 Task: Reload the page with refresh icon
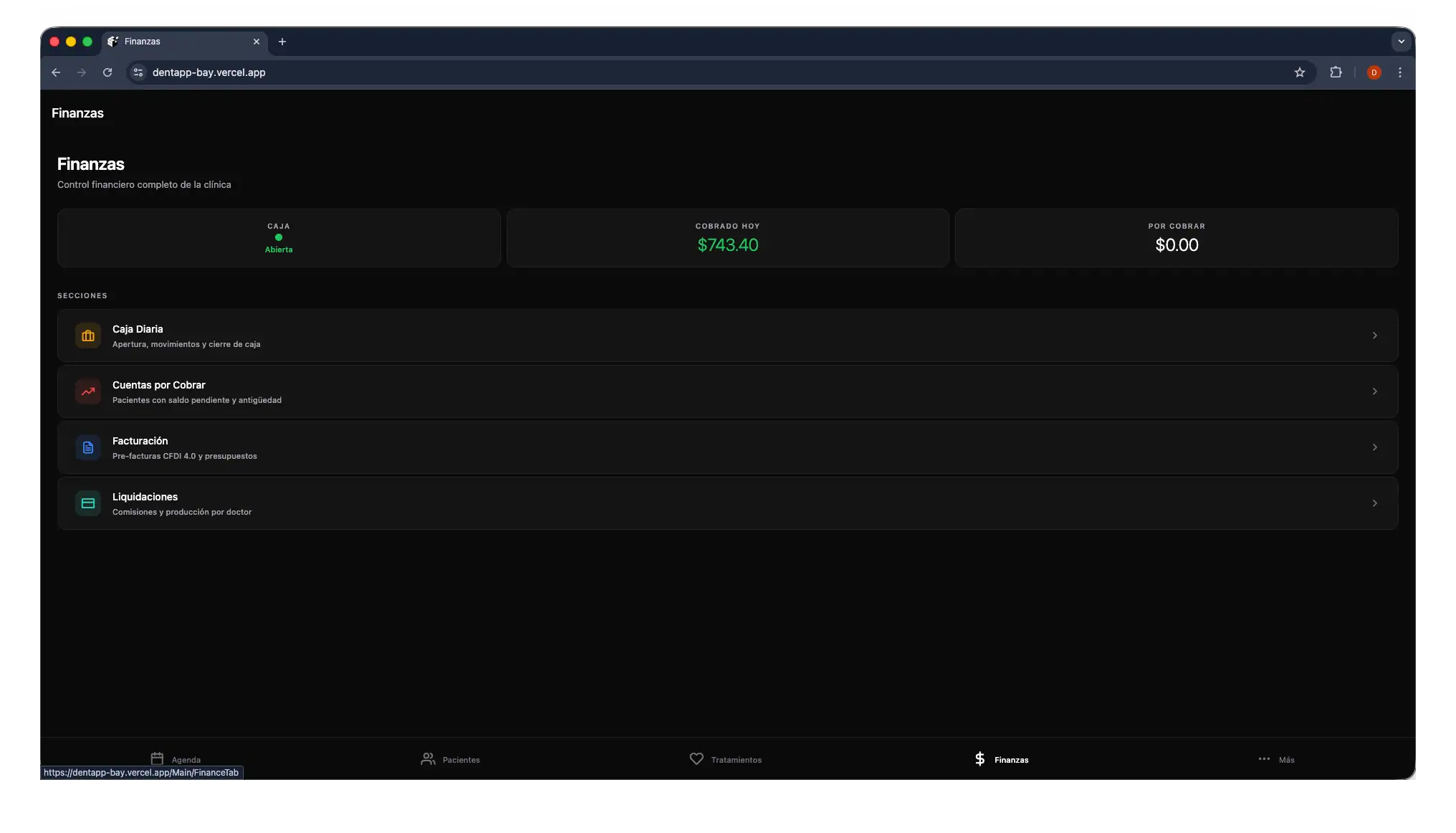(x=107, y=72)
